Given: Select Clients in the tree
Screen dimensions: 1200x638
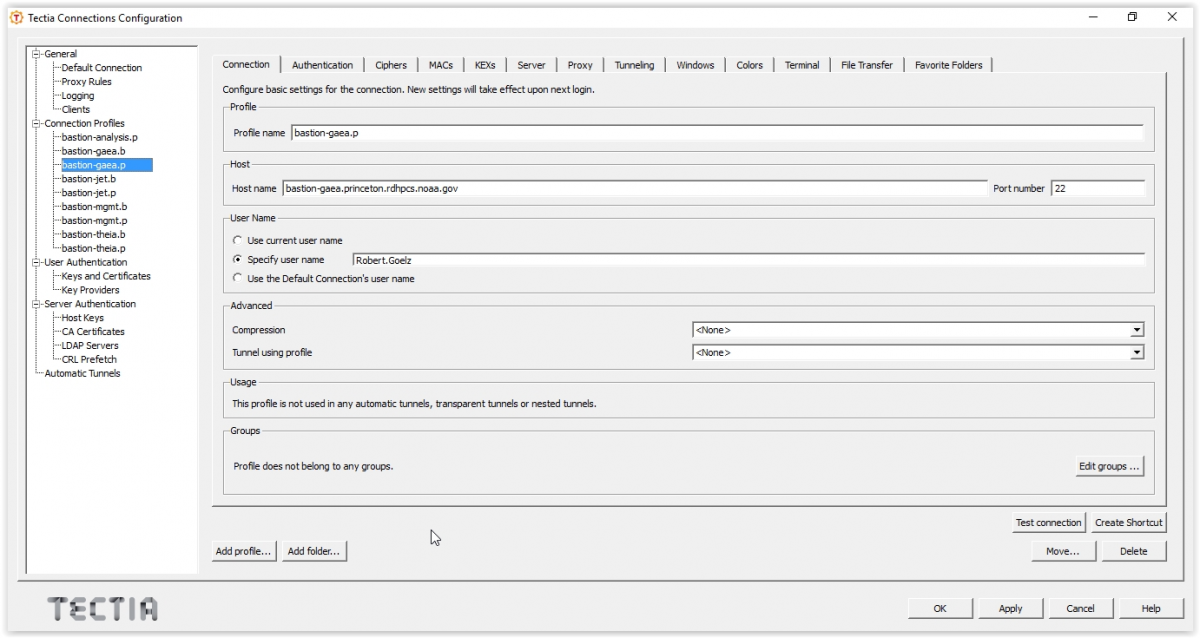Looking at the screenshot, I should pos(76,110).
